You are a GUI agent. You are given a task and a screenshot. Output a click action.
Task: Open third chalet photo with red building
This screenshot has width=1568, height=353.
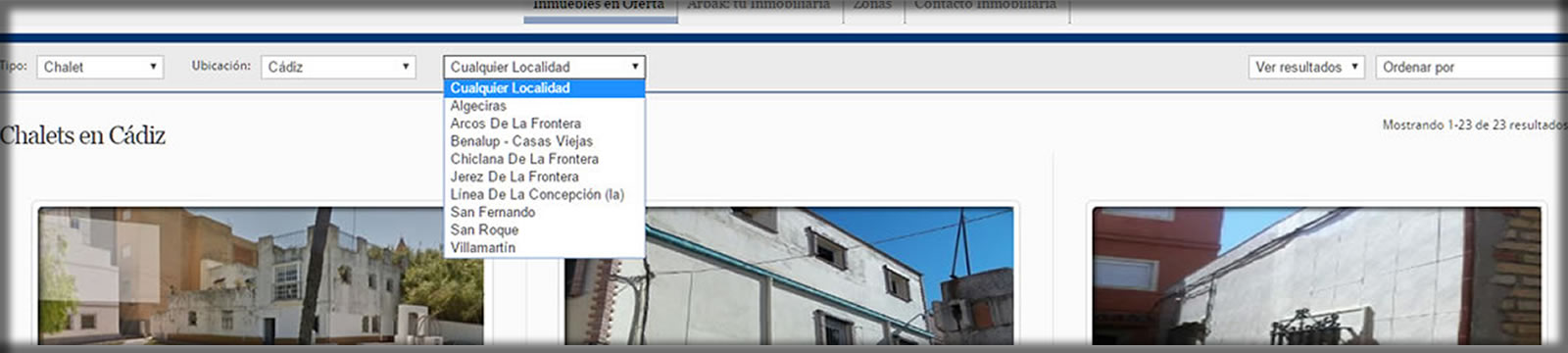tap(1316, 276)
